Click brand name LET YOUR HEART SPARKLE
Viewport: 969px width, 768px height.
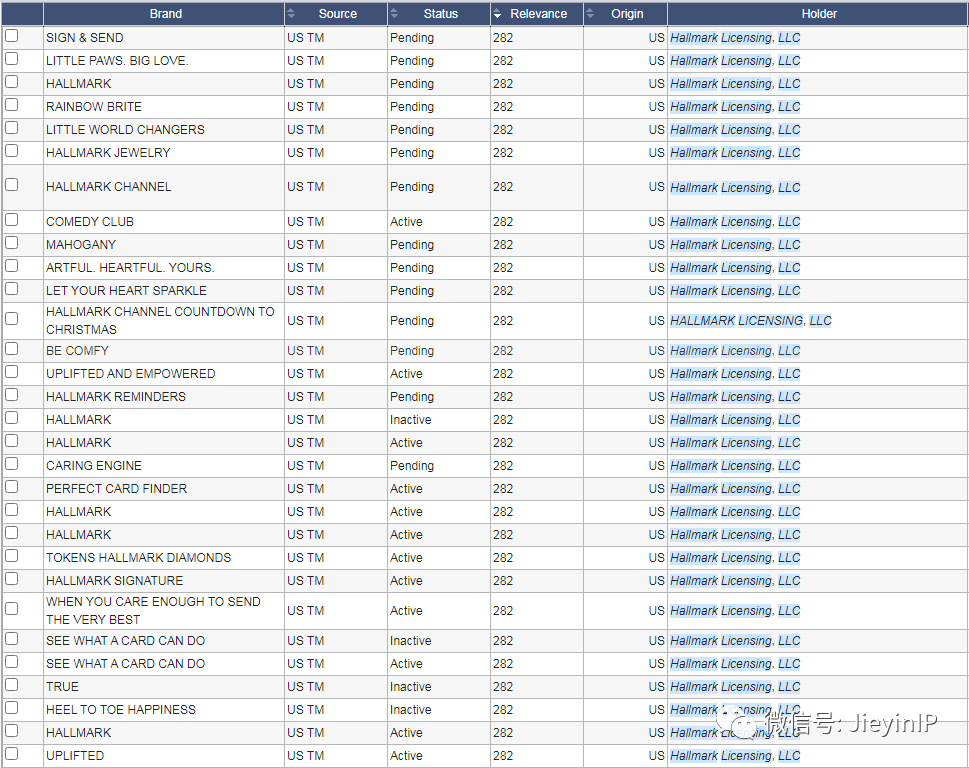(x=126, y=290)
